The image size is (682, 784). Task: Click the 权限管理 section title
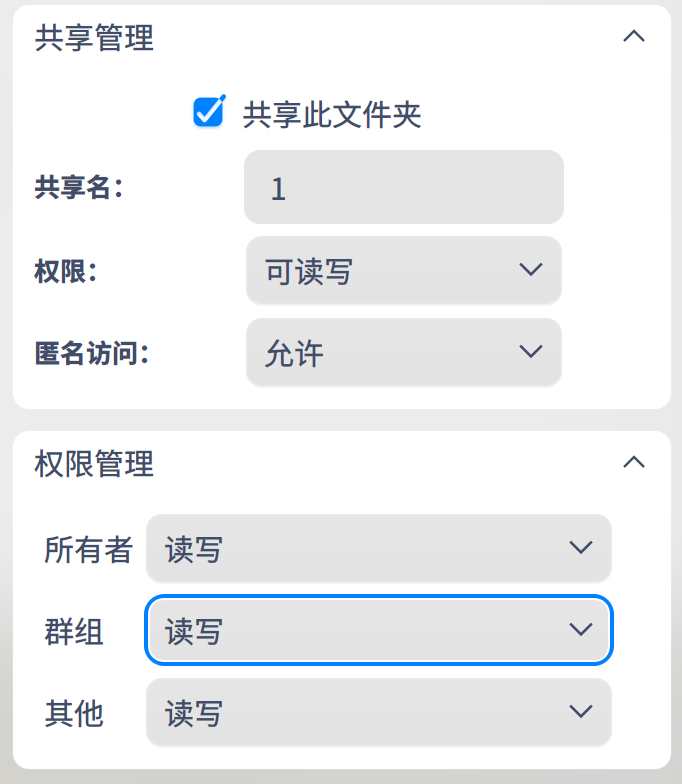point(94,463)
